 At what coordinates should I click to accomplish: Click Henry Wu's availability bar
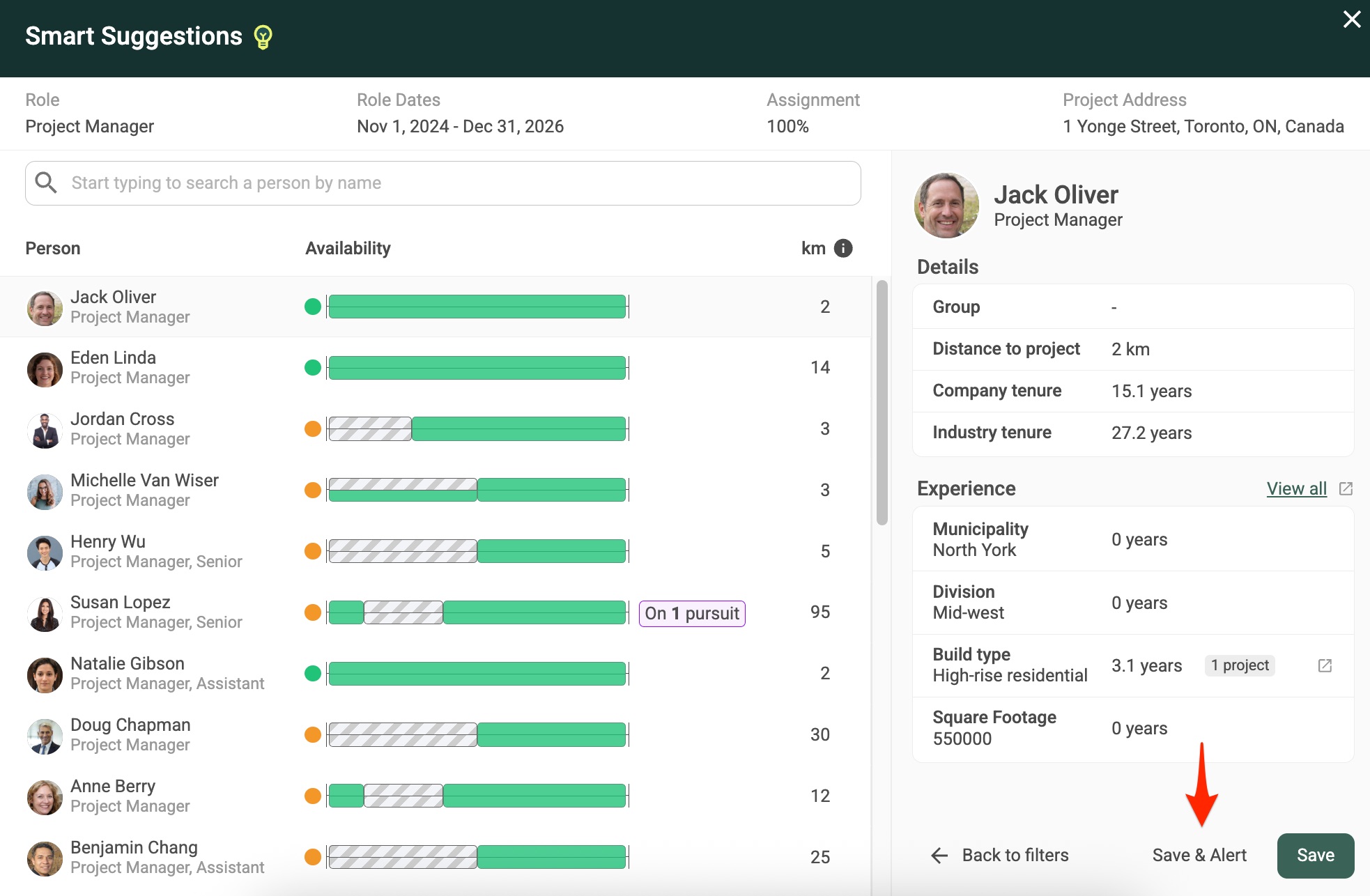pos(477,551)
